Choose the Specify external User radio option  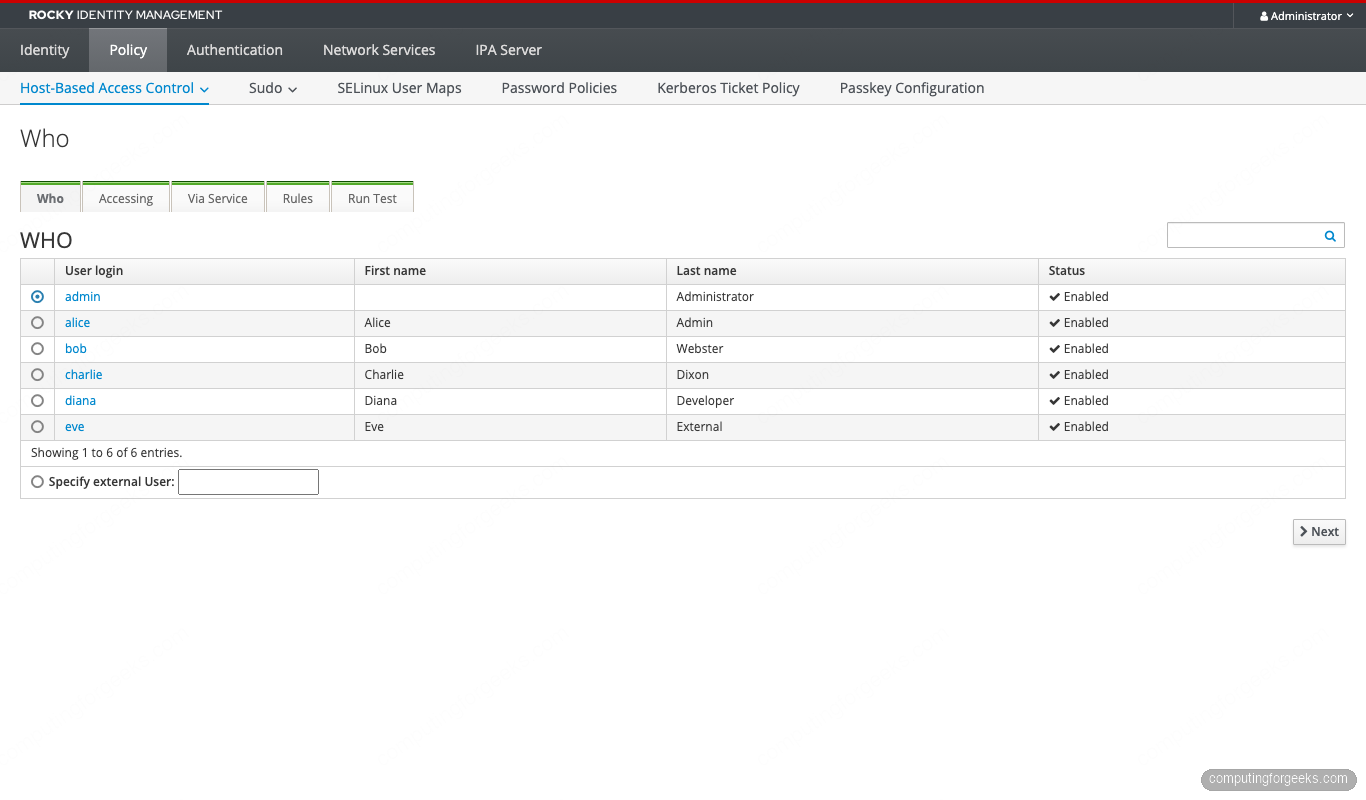(x=38, y=482)
